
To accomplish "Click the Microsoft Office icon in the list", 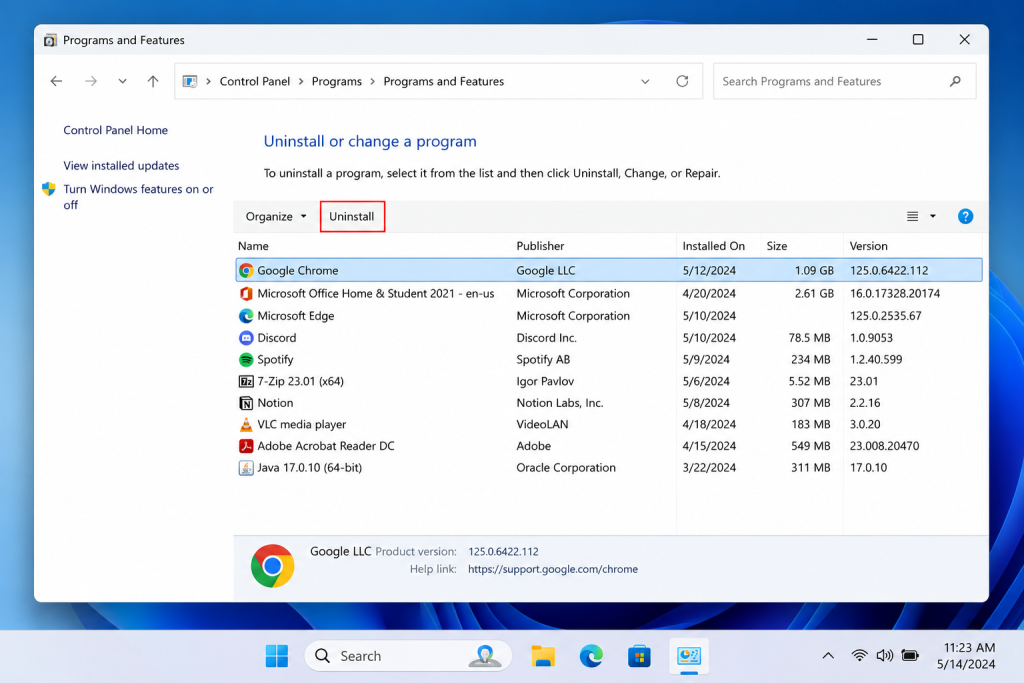I will pyautogui.click(x=246, y=294).
